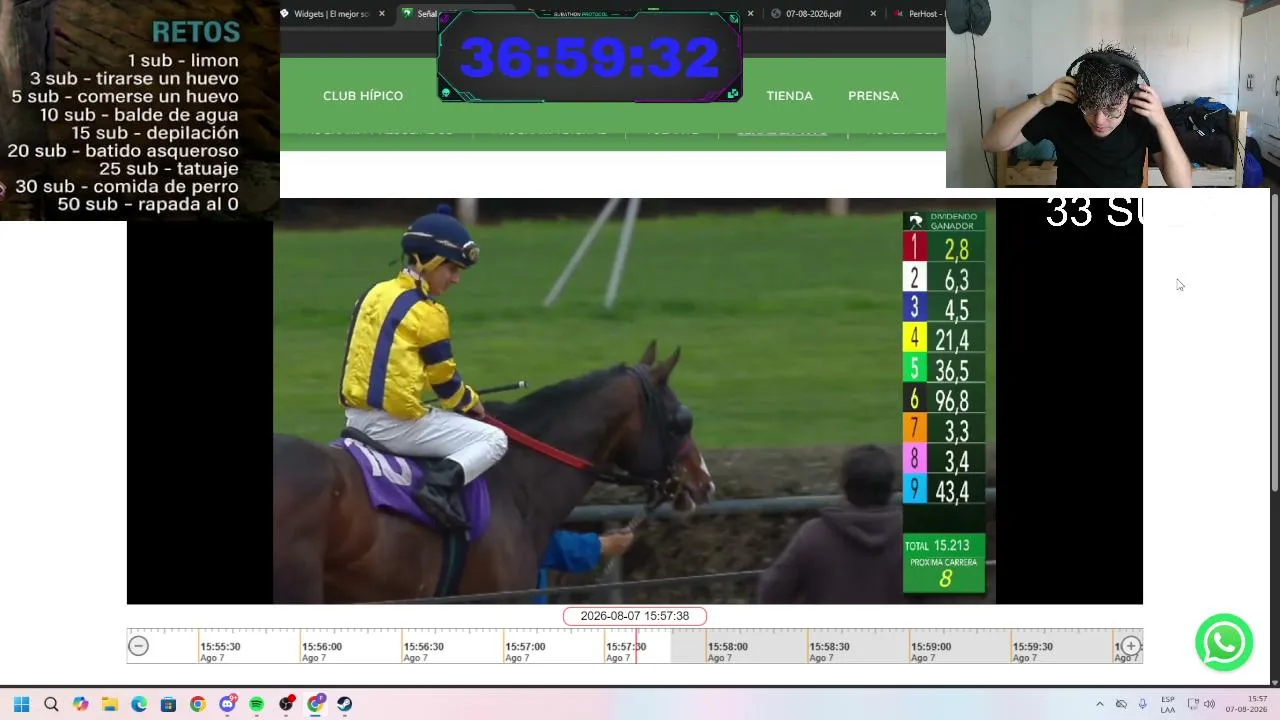The width and height of the screenshot is (1280, 720).
Task: Close the Widgets browser tab
Action: coord(382,14)
